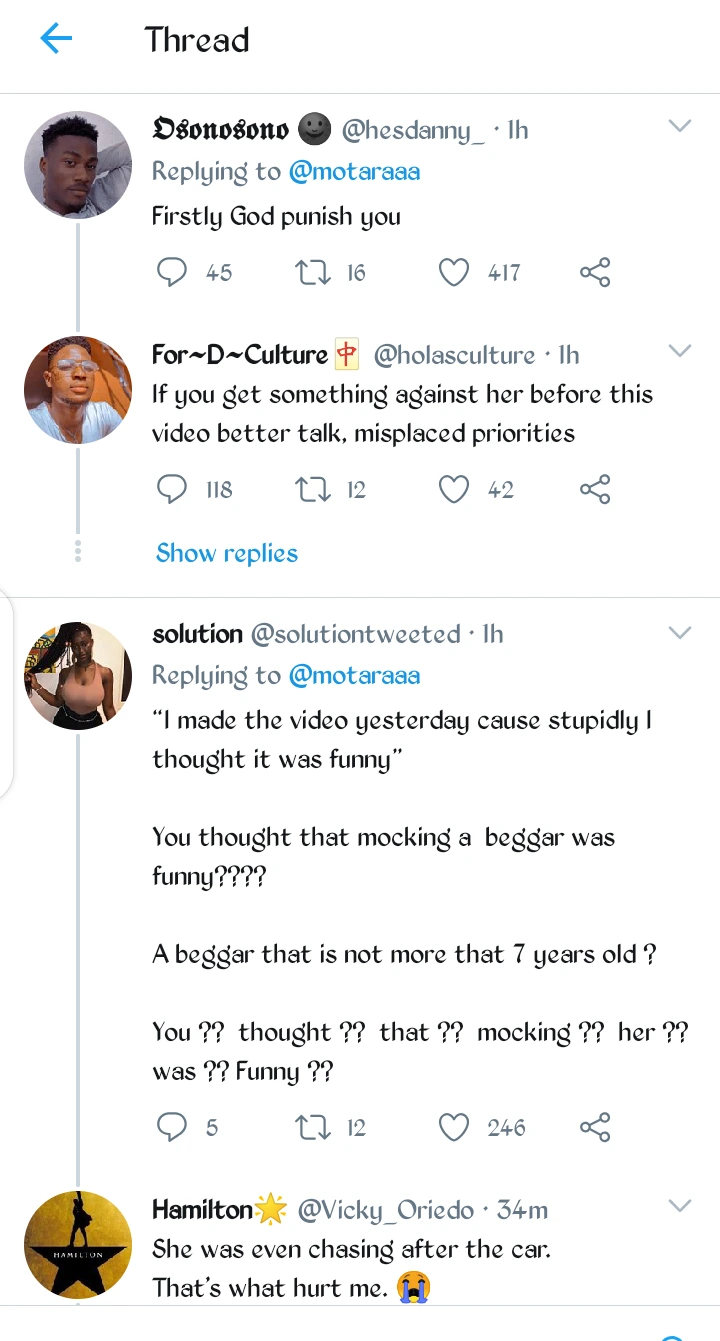Show replies under holasculture's tweet

[227, 553]
